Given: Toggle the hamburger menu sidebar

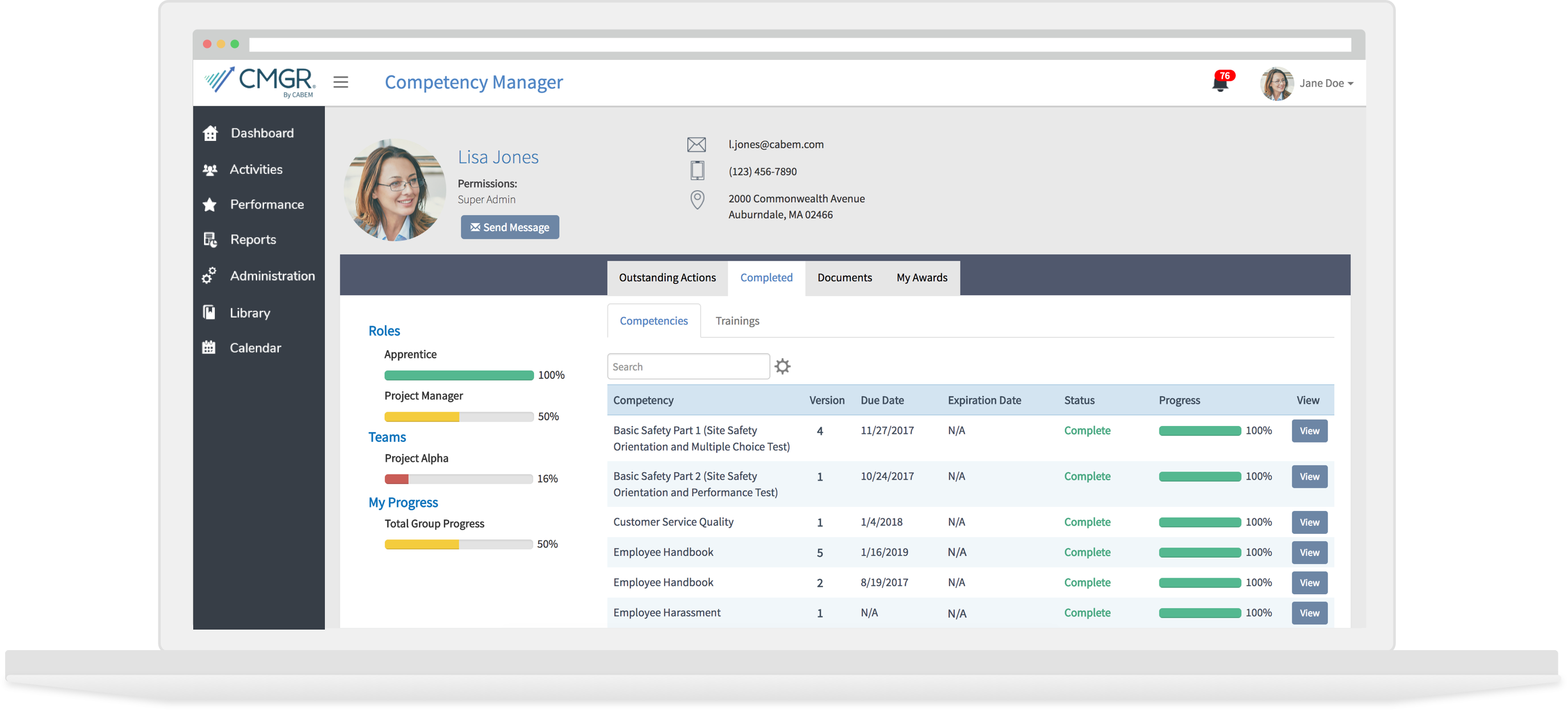Looking at the screenshot, I should coord(341,82).
